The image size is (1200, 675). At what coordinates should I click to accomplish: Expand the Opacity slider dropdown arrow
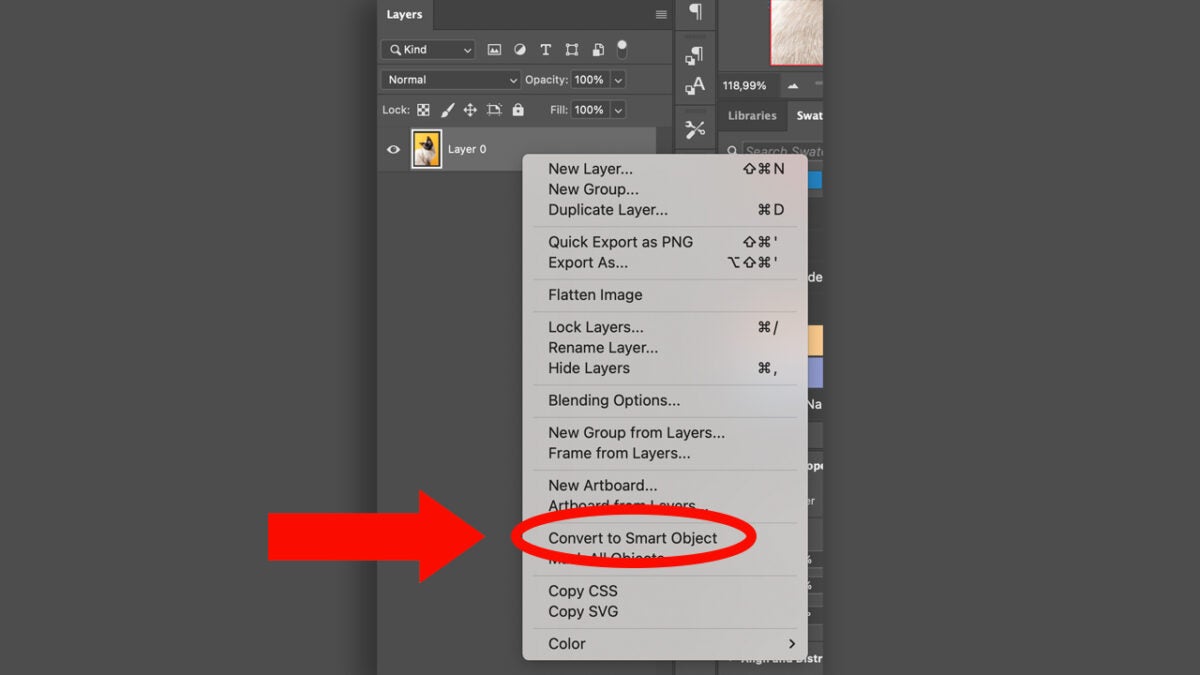coord(618,80)
